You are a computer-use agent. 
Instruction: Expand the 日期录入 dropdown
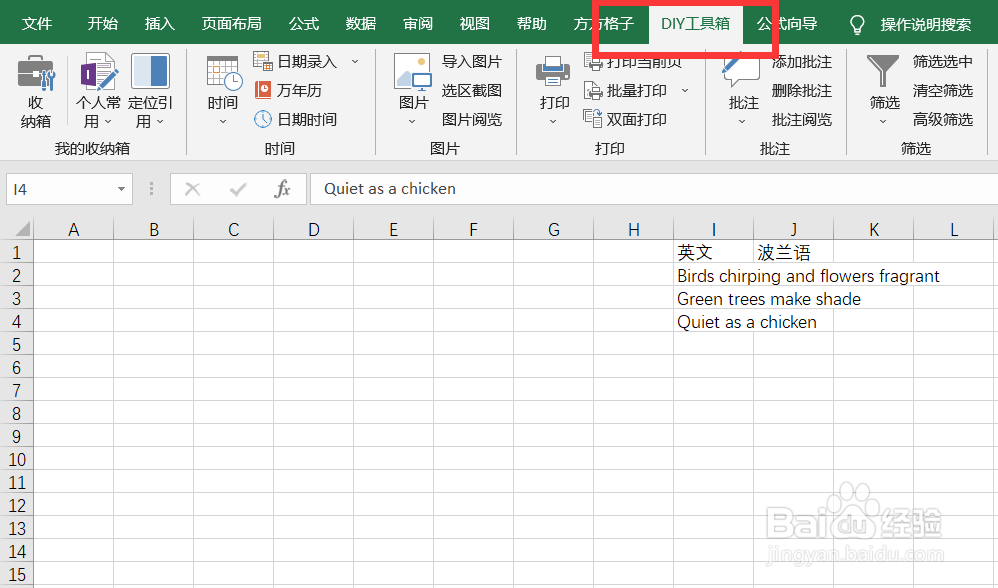click(356, 60)
